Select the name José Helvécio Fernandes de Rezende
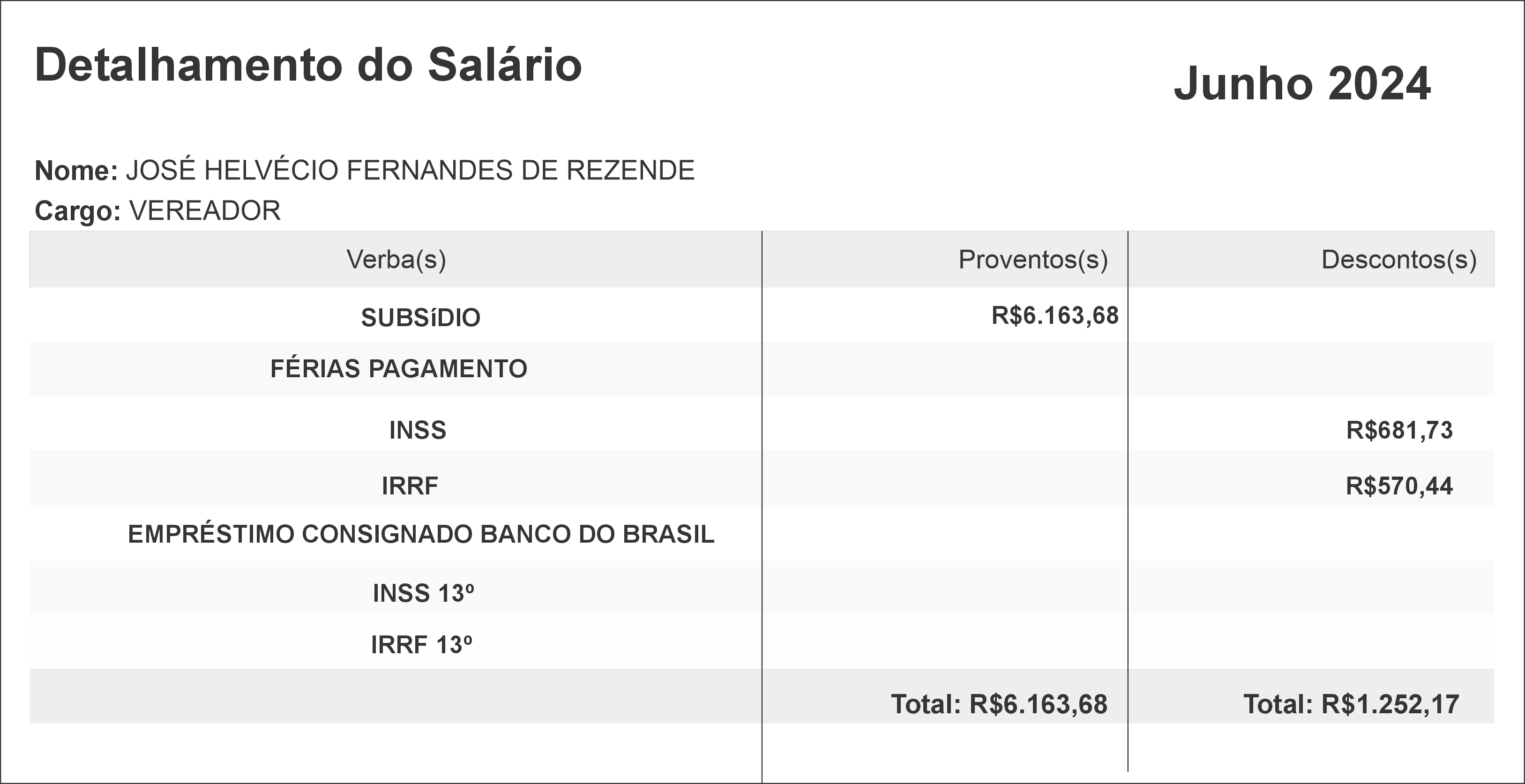 410,171
